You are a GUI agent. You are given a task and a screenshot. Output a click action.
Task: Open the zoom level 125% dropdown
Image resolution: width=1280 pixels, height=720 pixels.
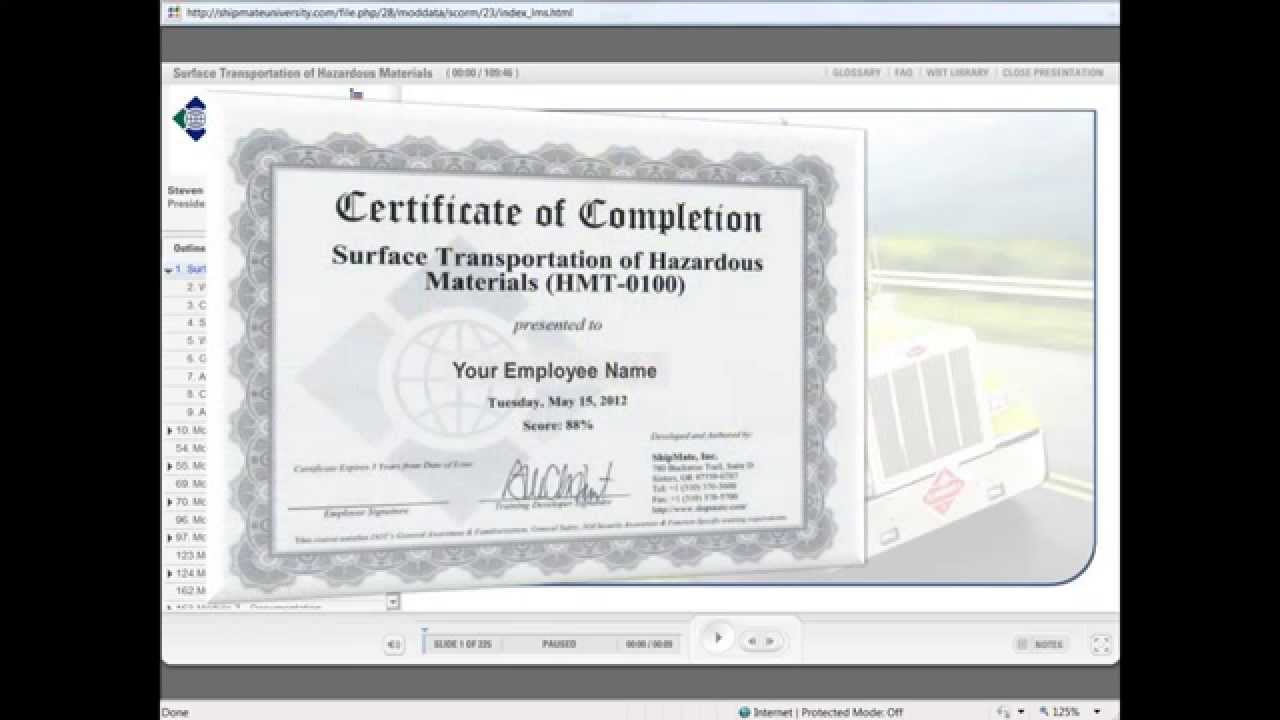tap(1097, 712)
